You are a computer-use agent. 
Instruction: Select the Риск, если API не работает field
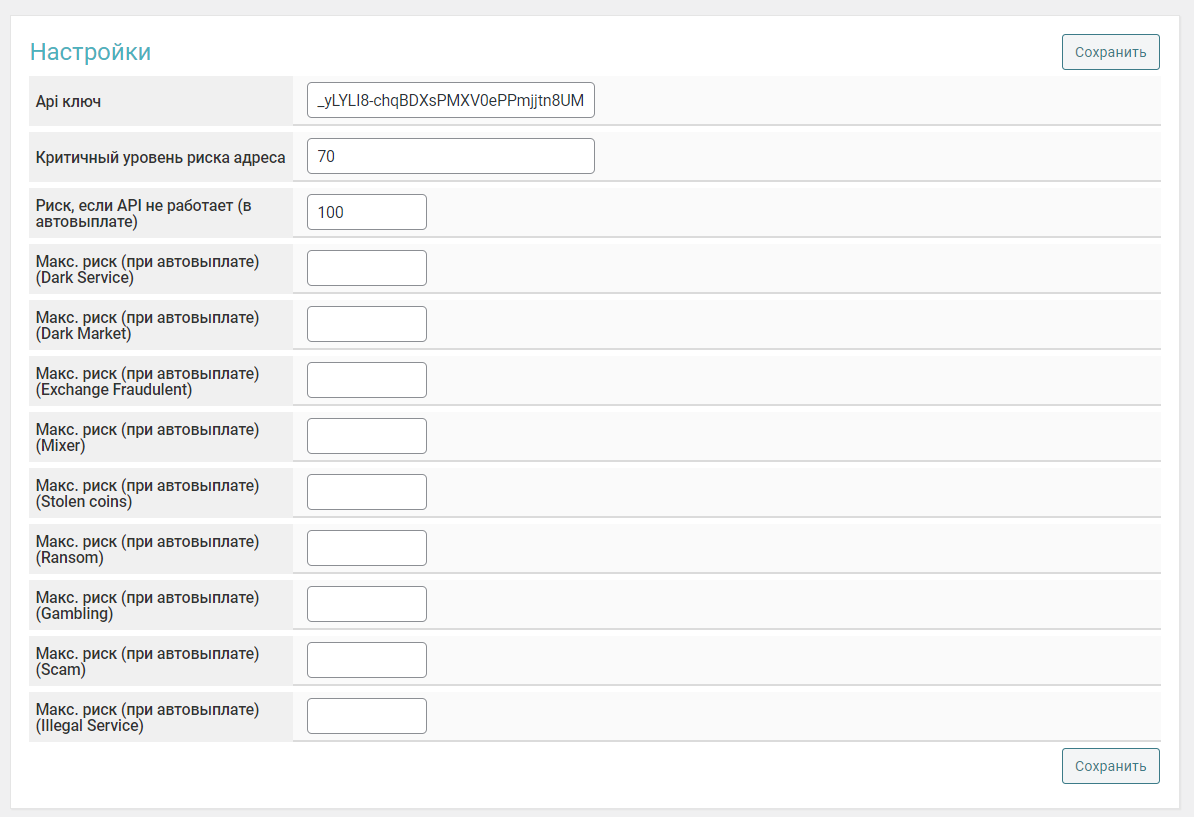click(366, 212)
